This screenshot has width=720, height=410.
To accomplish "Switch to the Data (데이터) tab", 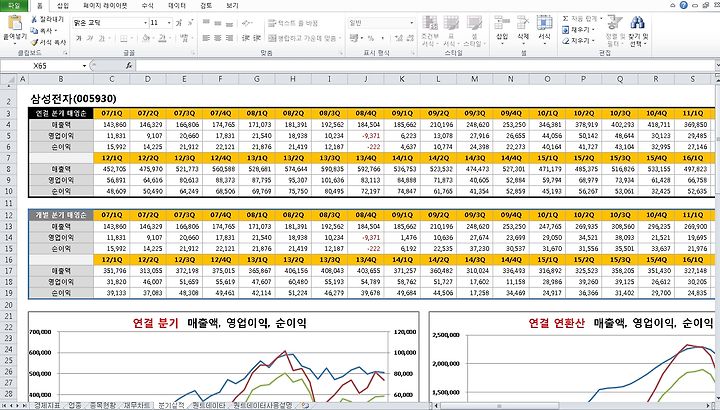I will click(177, 6).
